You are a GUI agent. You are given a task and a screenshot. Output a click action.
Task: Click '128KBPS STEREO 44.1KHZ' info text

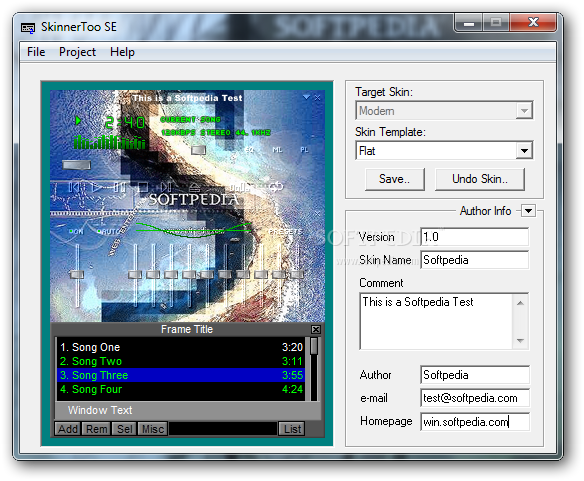[x=216, y=133]
